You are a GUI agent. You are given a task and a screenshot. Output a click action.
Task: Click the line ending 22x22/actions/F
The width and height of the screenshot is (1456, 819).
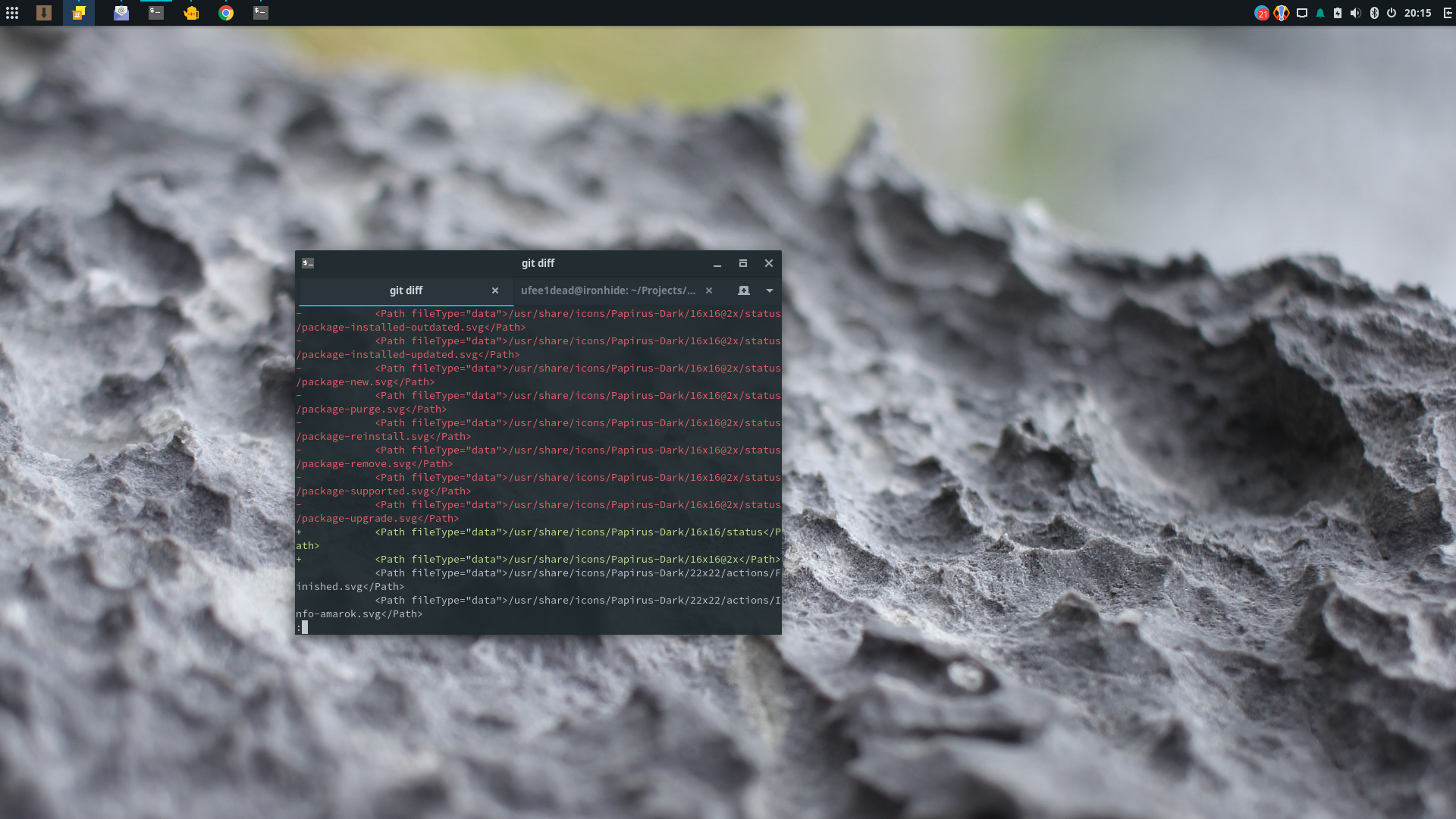point(578,573)
